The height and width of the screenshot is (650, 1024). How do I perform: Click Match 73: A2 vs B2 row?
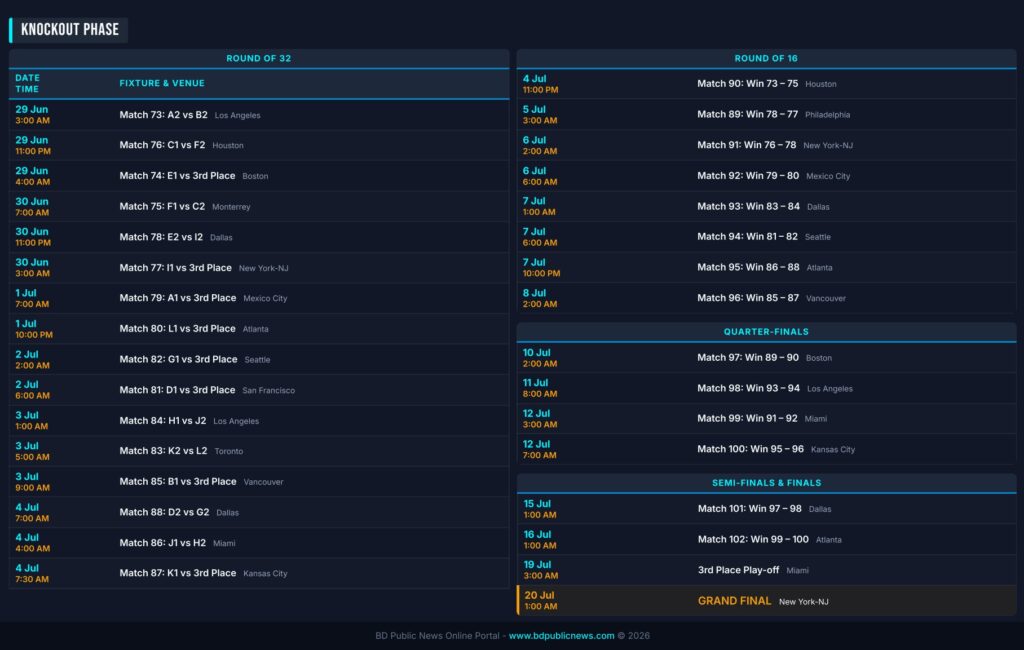[163, 115]
